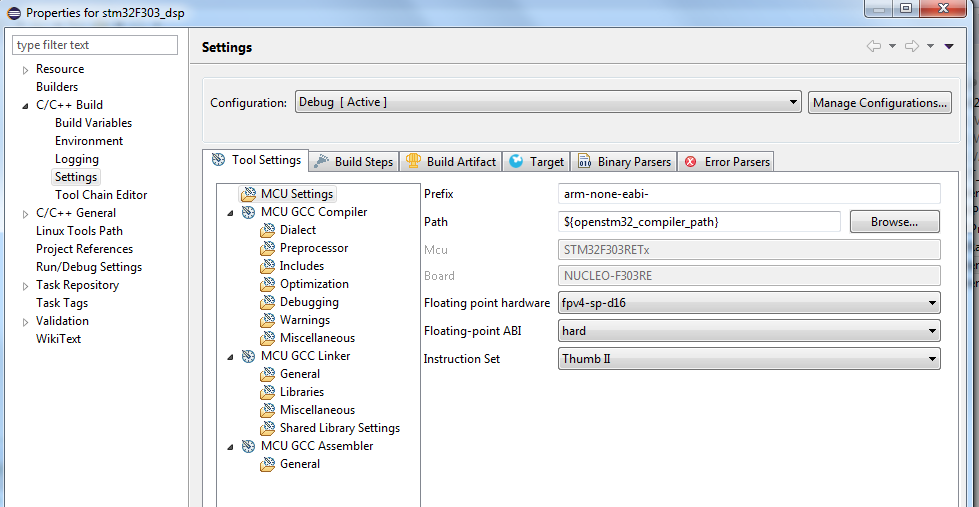
Task: Click the type filter text field
Action: coord(96,45)
